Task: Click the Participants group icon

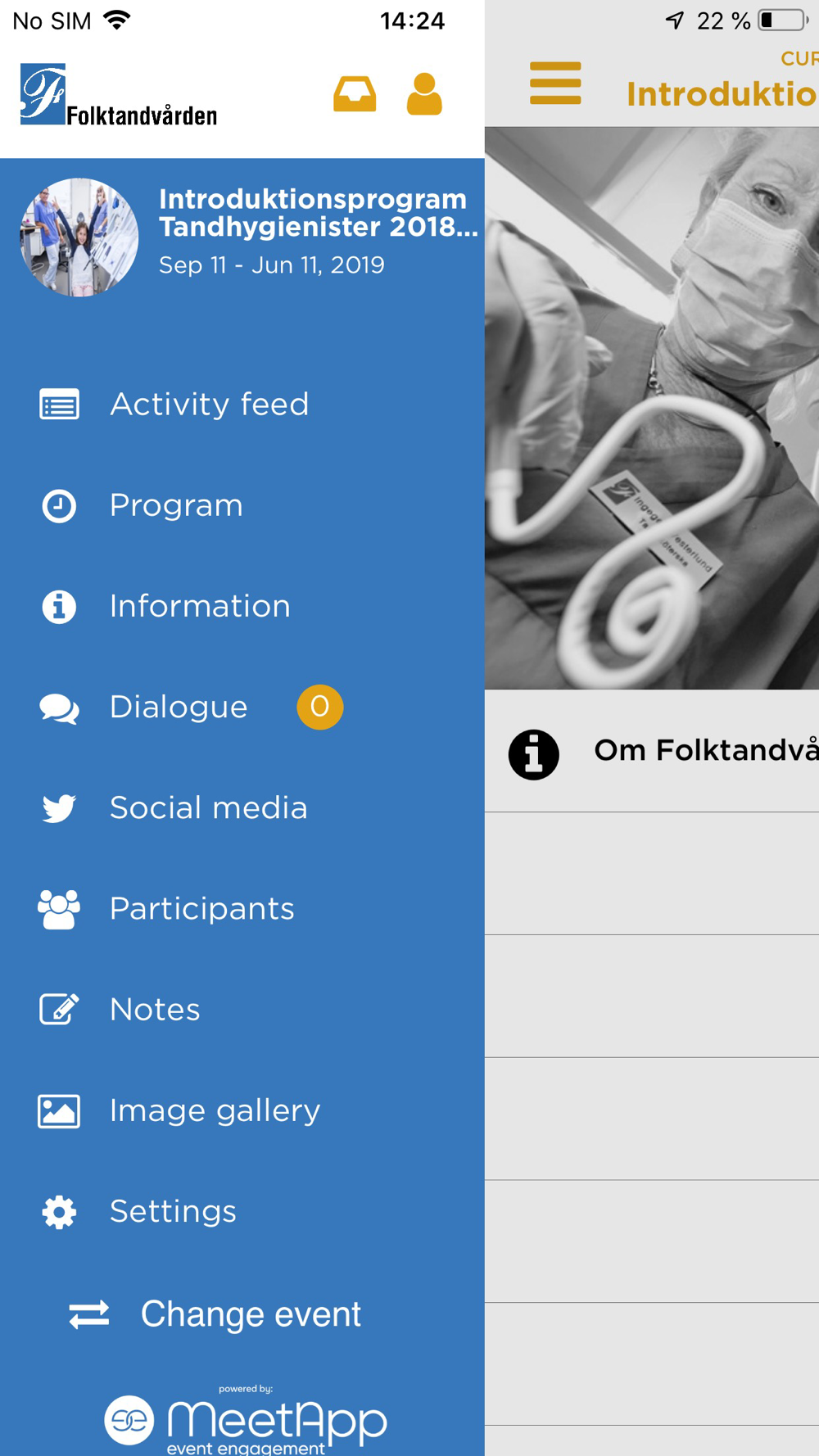Action: click(x=59, y=909)
